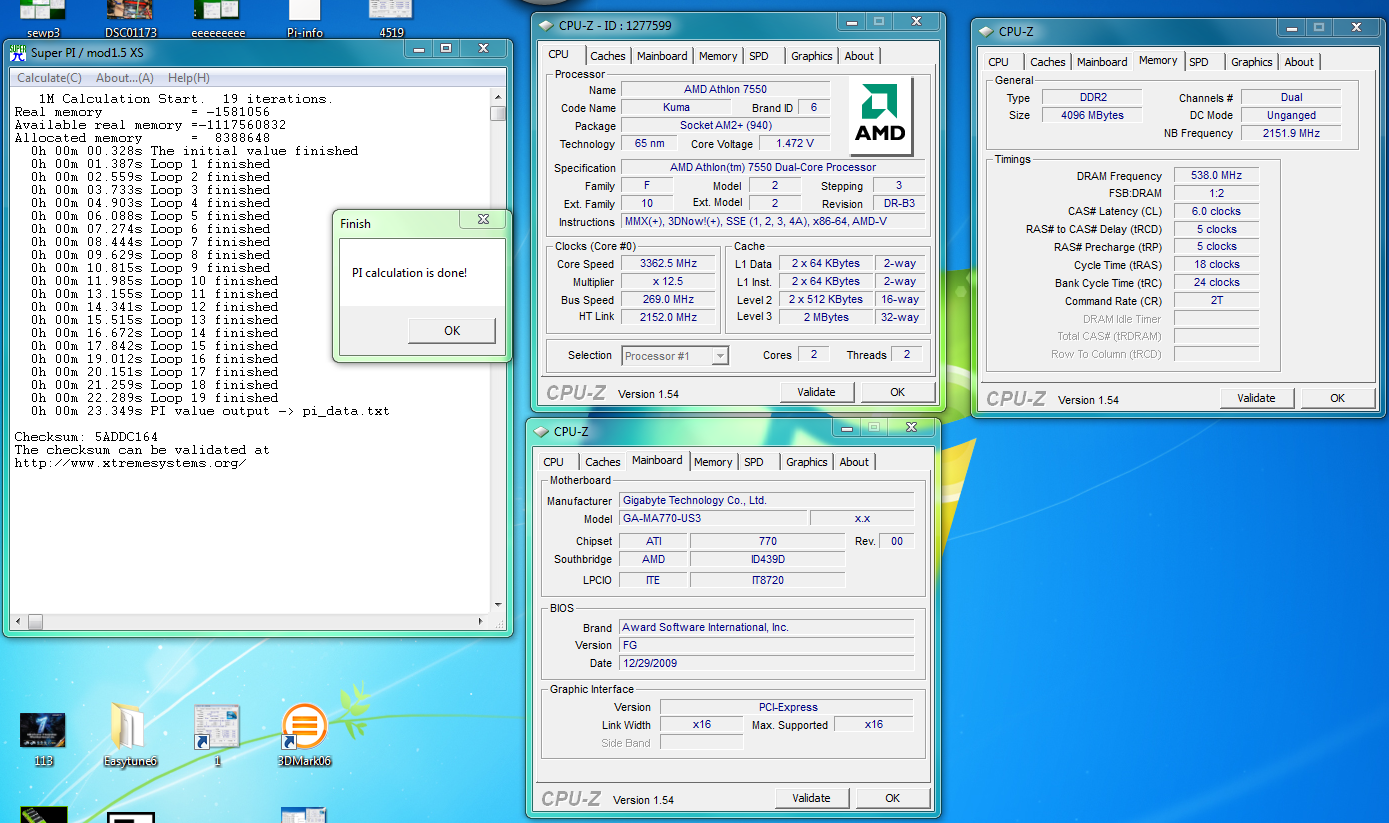The image size is (1389, 823).
Task: Click OK in CPU-Z ID 1277599 window
Action: pos(897,392)
